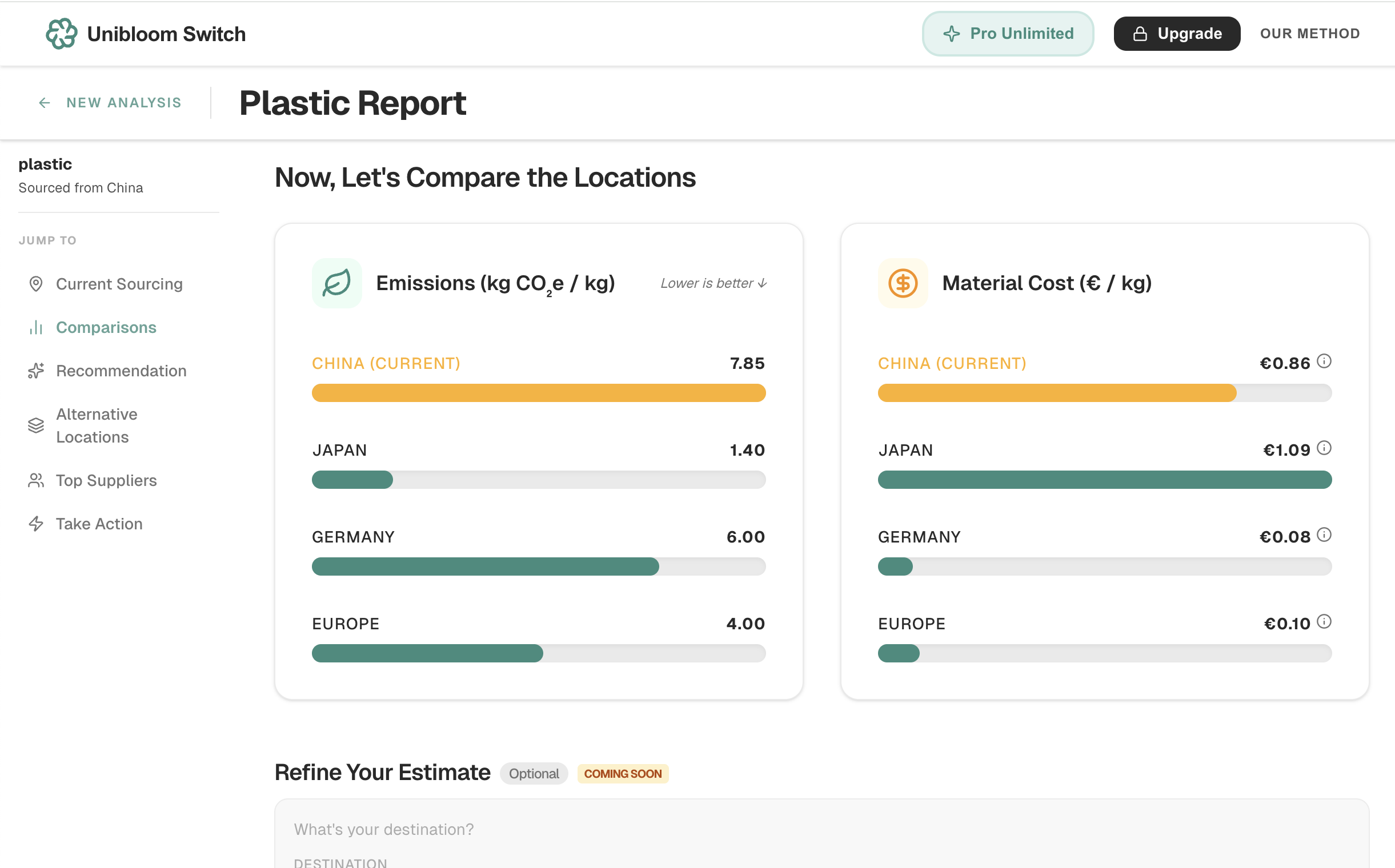Viewport: 1395px width, 868px height.
Task: Click the leaf icon on Emissions card
Action: coord(336,283)
